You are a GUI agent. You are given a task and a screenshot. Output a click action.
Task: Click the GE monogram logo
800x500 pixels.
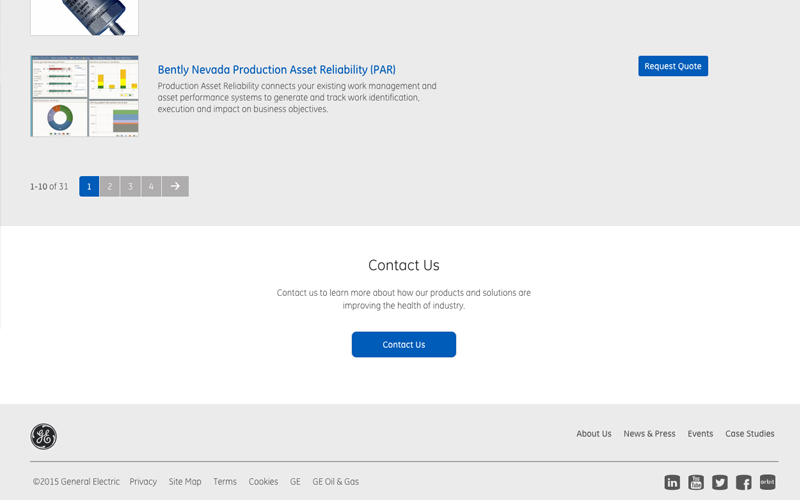[43, 436]
